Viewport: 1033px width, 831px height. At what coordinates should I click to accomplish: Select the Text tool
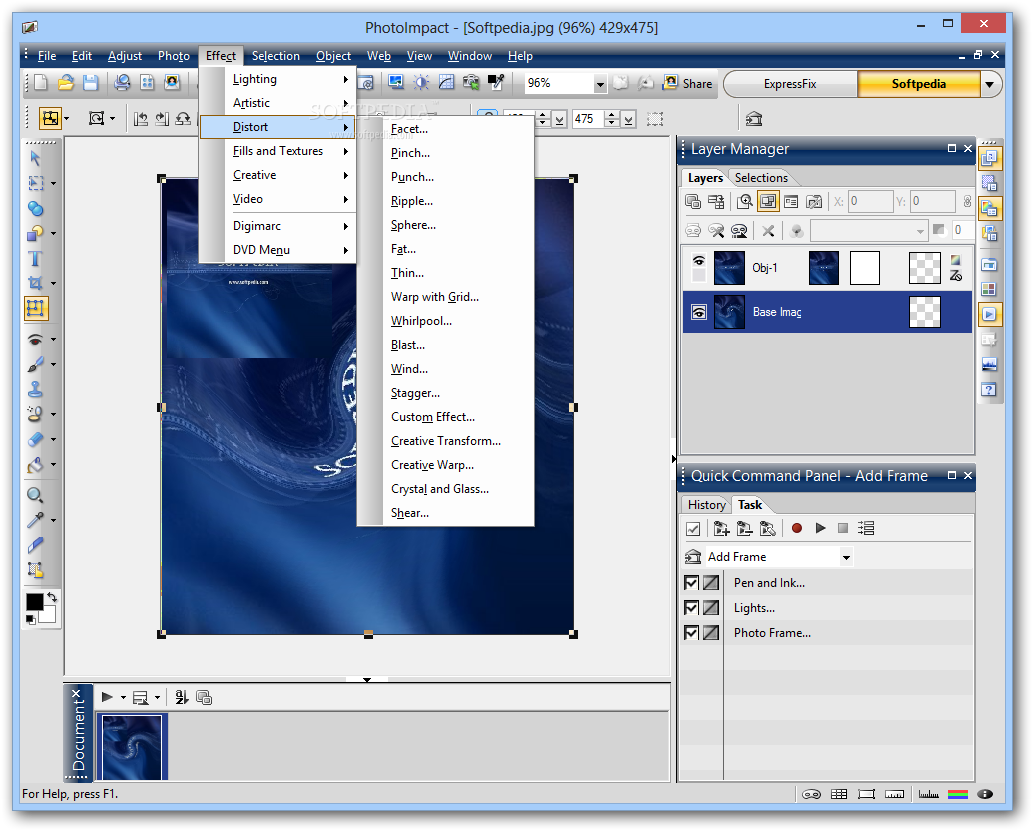36,258
